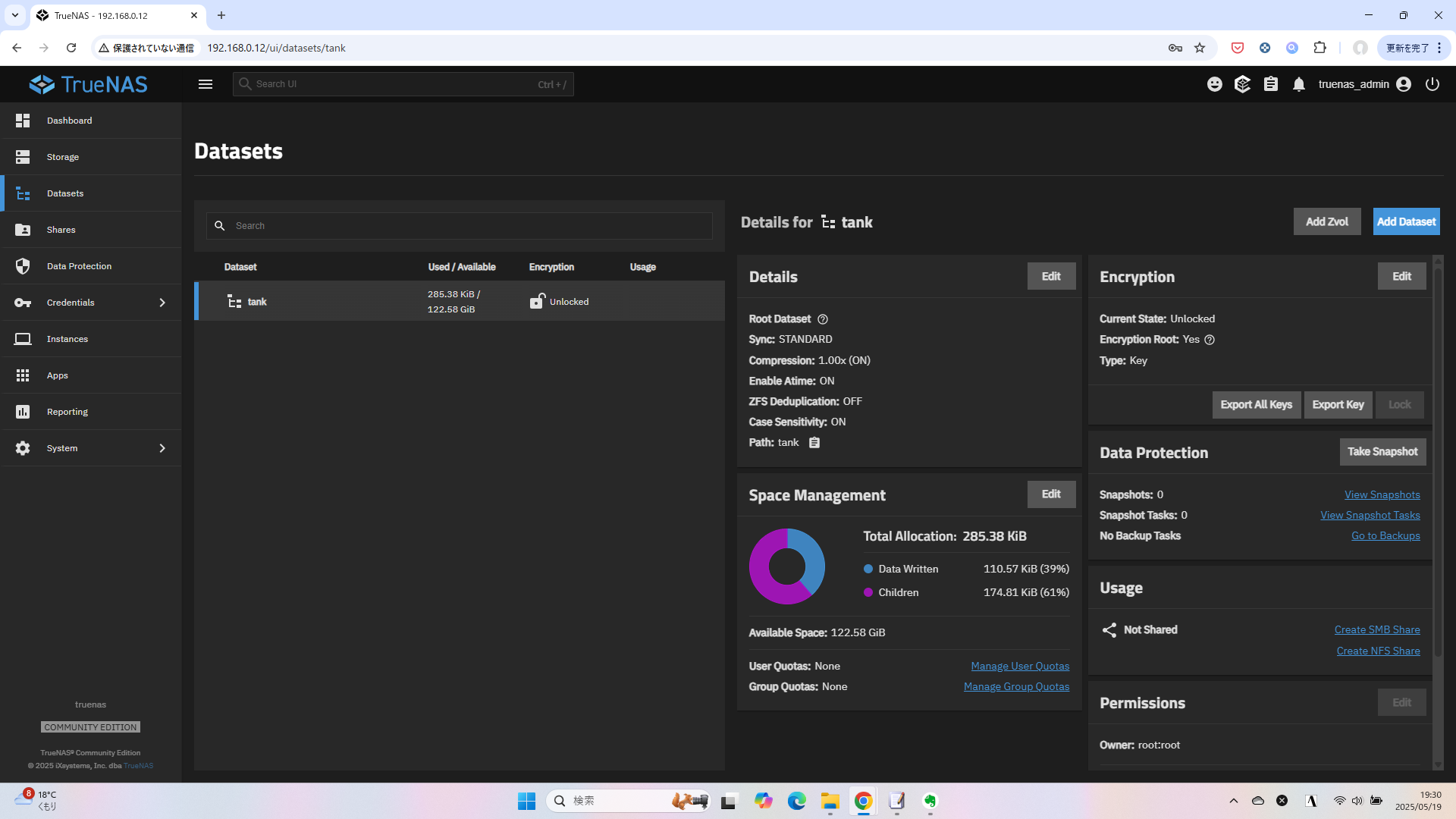
Task: Open the Manage User Quotas link
Action: click(x=1019, y=666)
